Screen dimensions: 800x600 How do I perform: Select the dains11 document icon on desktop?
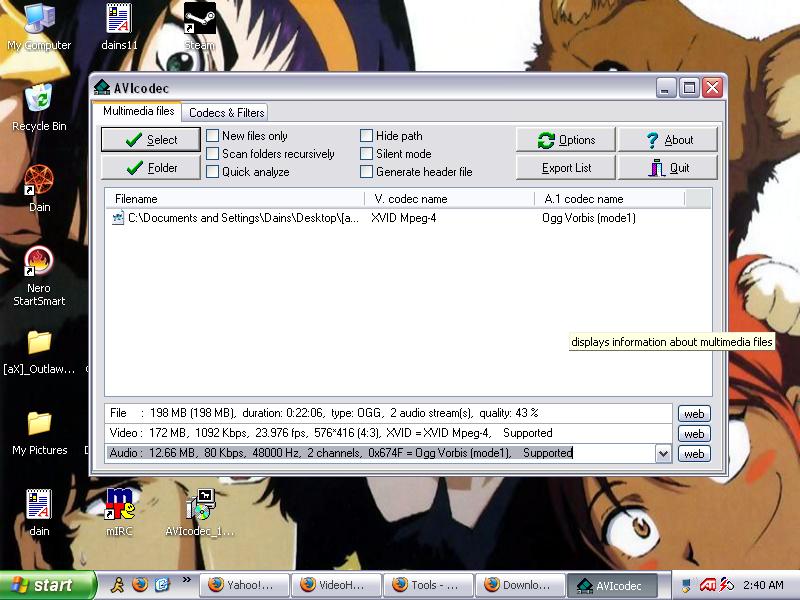[x=119, y=26]
